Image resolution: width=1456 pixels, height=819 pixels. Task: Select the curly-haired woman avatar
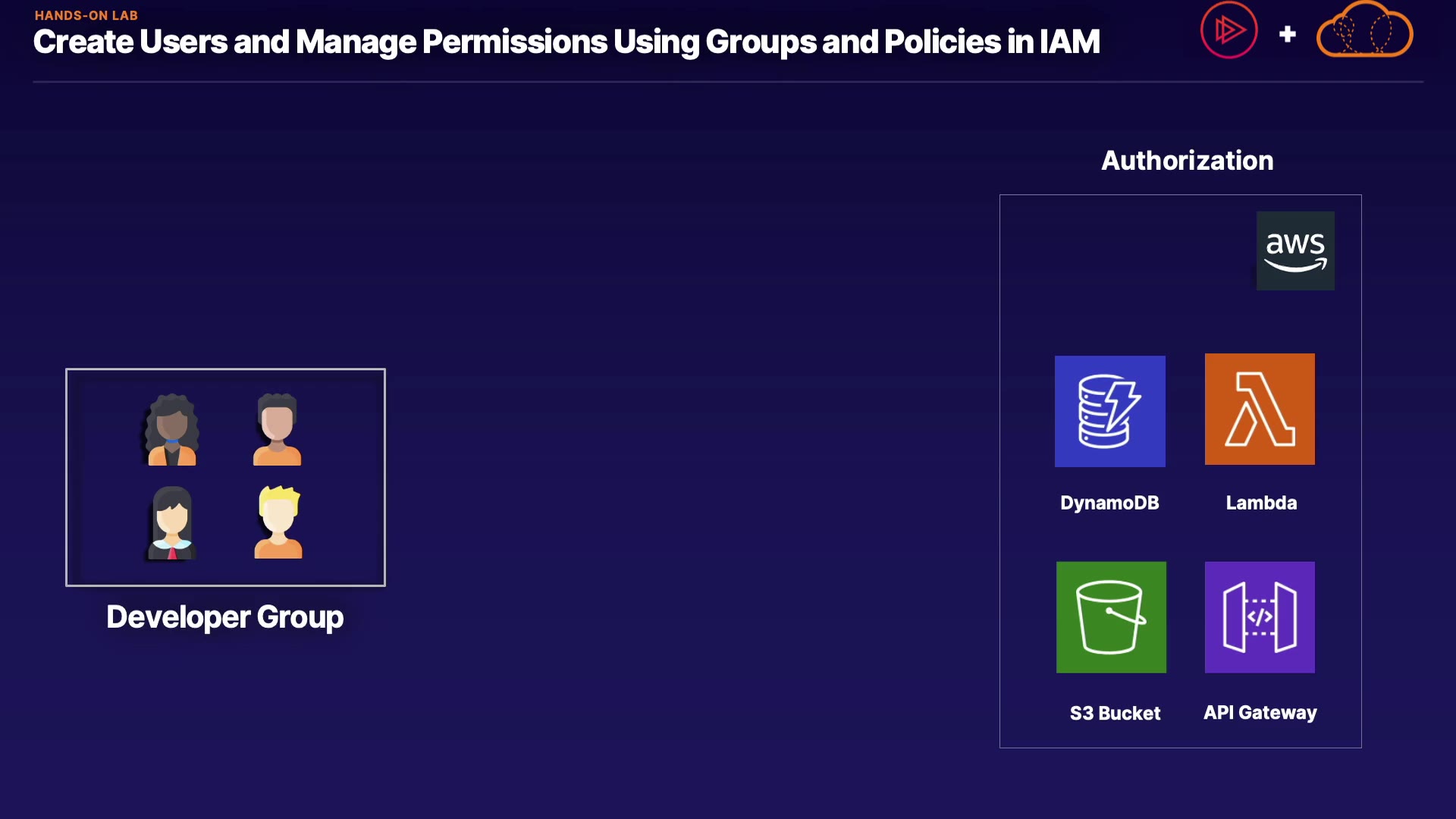(x=172, y=430)
